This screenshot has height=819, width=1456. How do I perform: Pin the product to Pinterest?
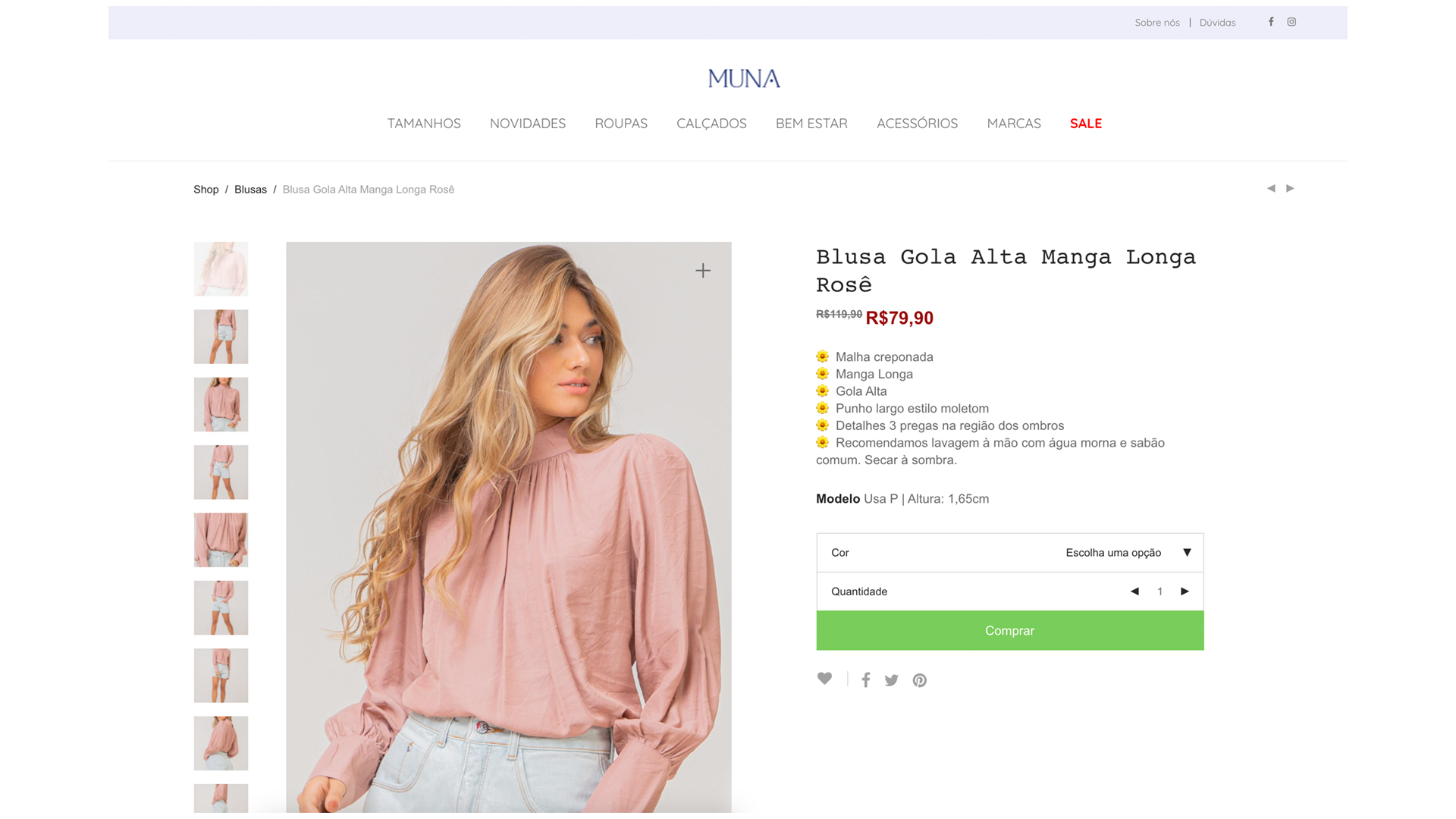919,680
